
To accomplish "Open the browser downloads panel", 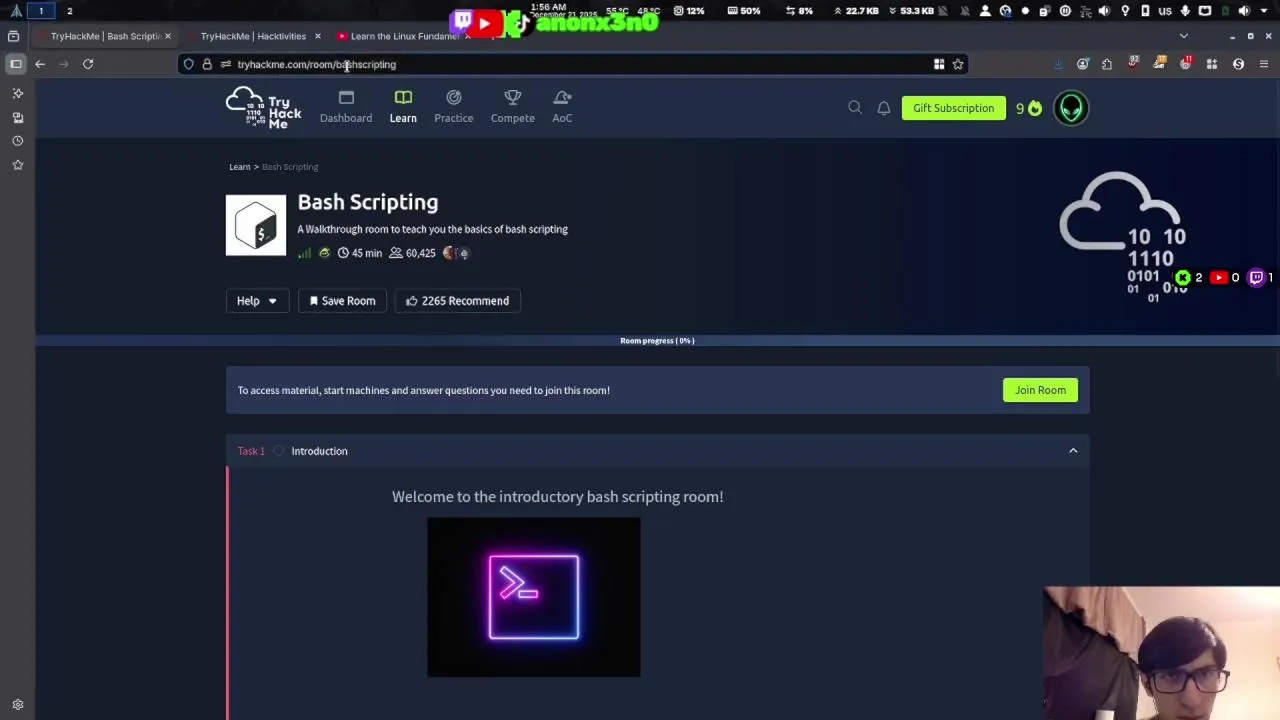I will (1058, 64).
